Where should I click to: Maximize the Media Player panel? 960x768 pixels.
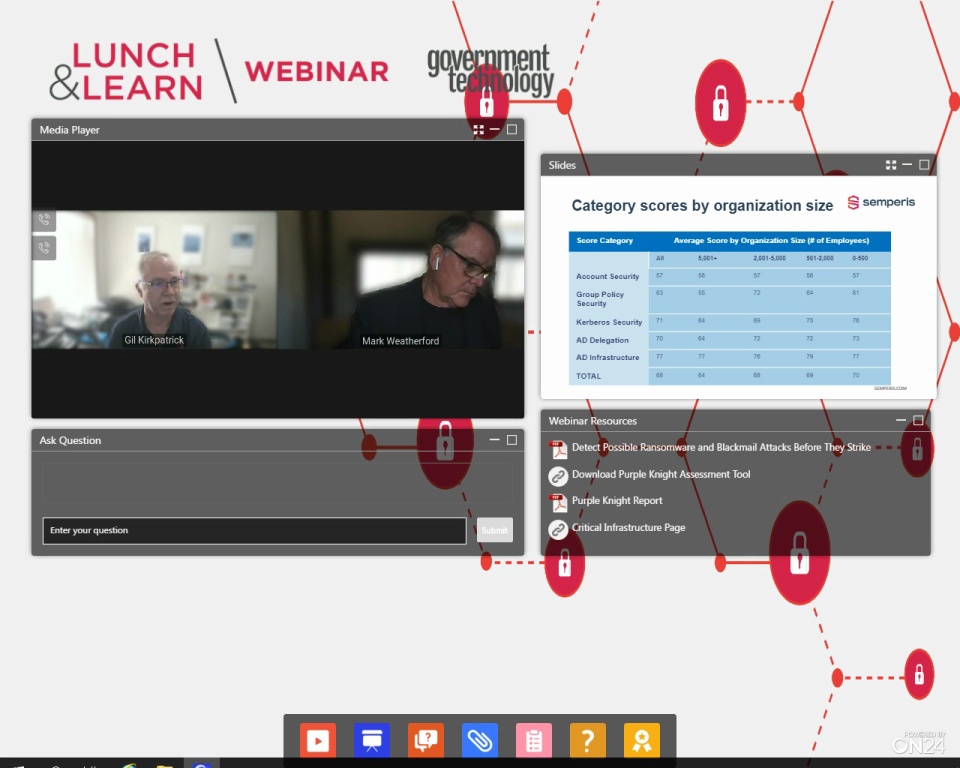pos(512,130)
